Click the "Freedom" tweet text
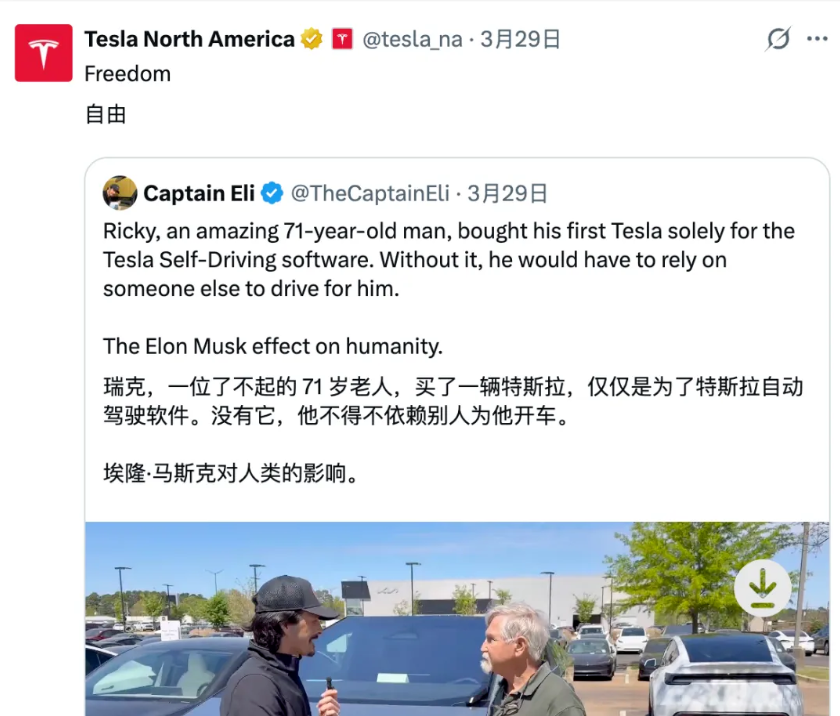Viewport: 840px width, 716px height. 127,74
